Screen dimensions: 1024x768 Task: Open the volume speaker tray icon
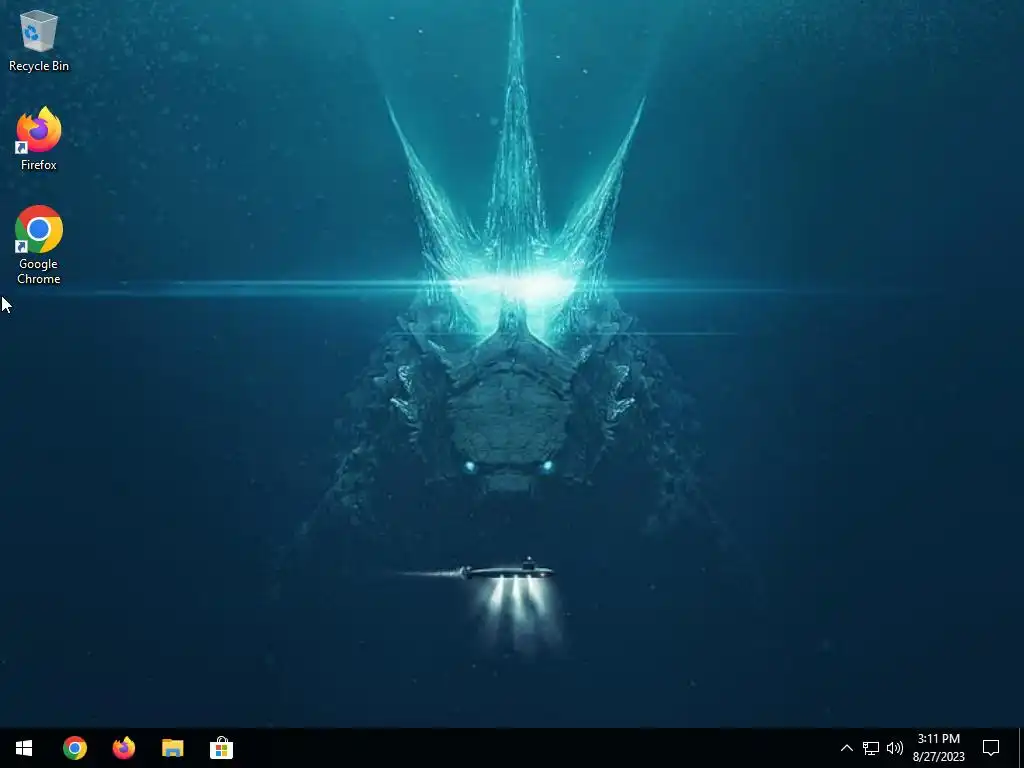pyautogui.click(x=895, y=748)
